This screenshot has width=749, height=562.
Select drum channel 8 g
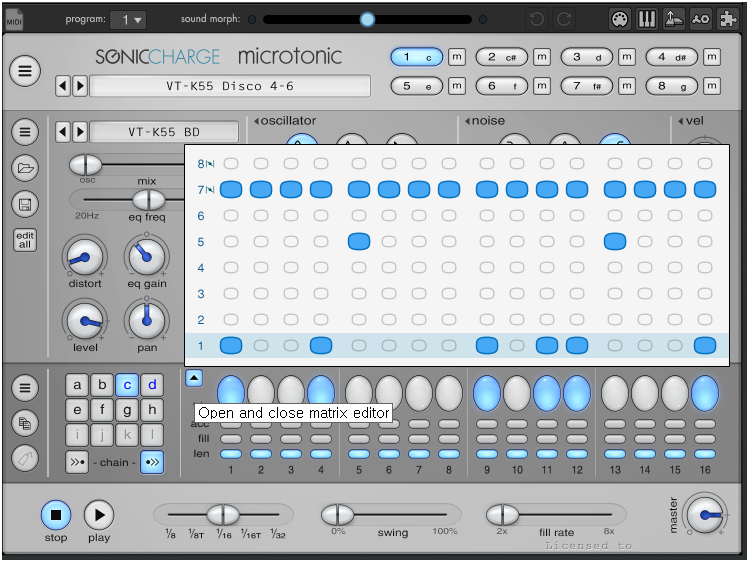672,86
